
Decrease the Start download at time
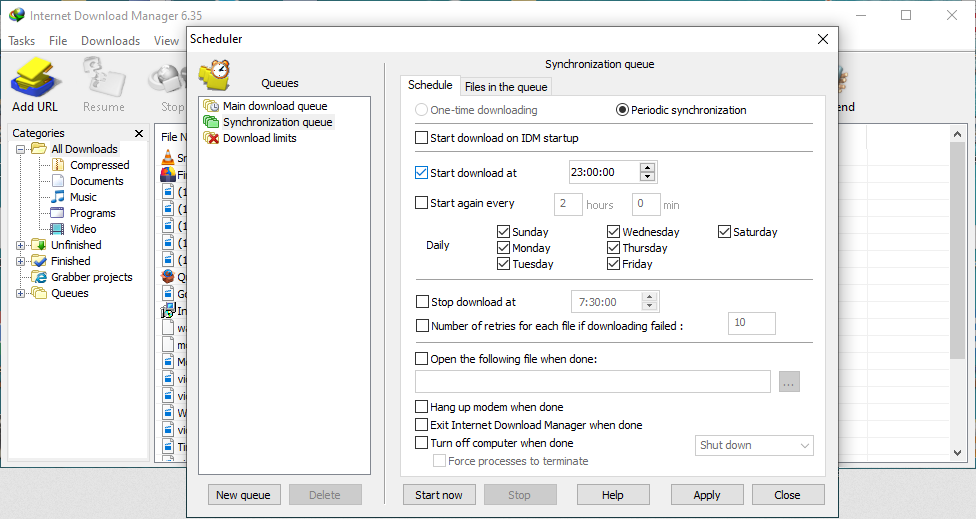647,177
